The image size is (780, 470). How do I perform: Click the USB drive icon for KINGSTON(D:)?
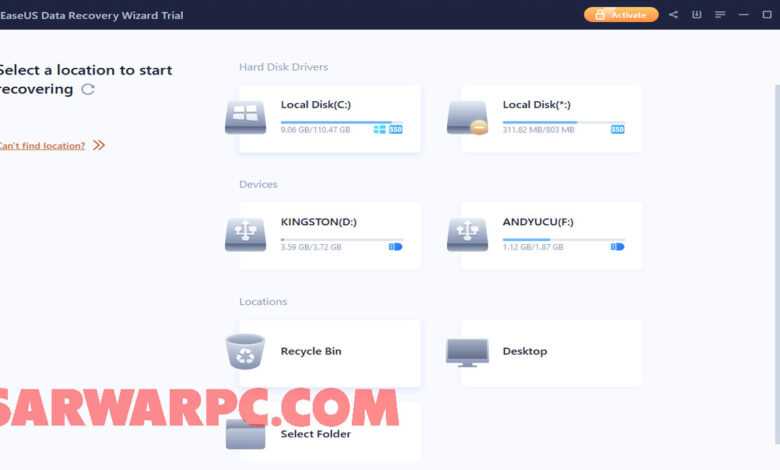coord(245,234)
